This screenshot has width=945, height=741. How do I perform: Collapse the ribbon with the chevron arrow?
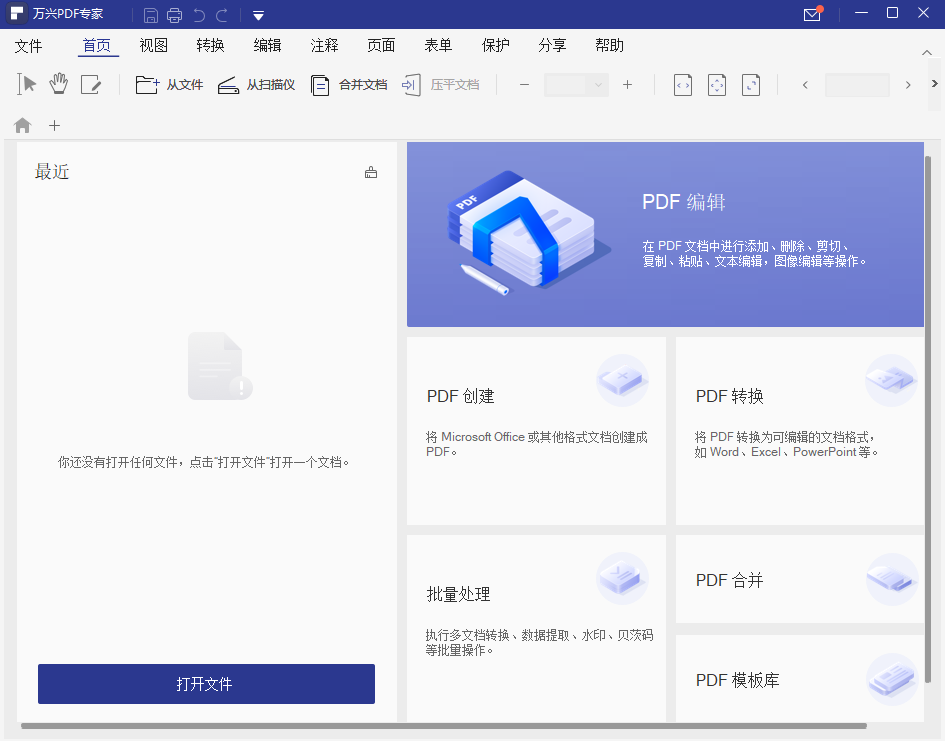[926, 52]
